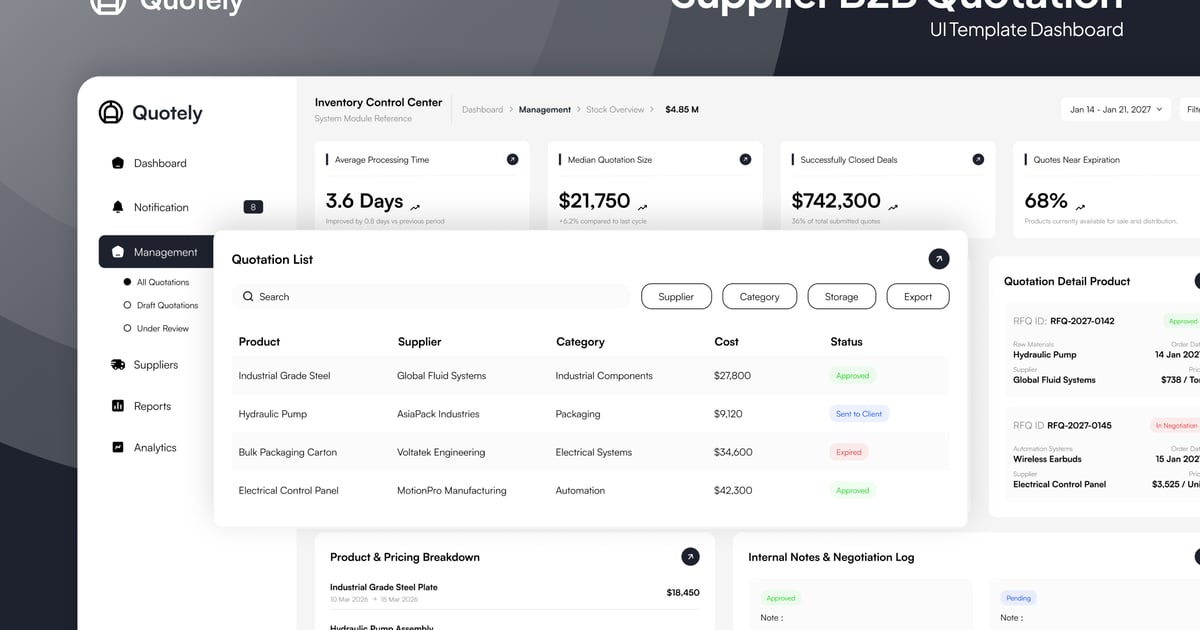Screen dimensions: 1200x630
Task: Click the expand arrow on Quotation List panel
Action: pos(938,258)
